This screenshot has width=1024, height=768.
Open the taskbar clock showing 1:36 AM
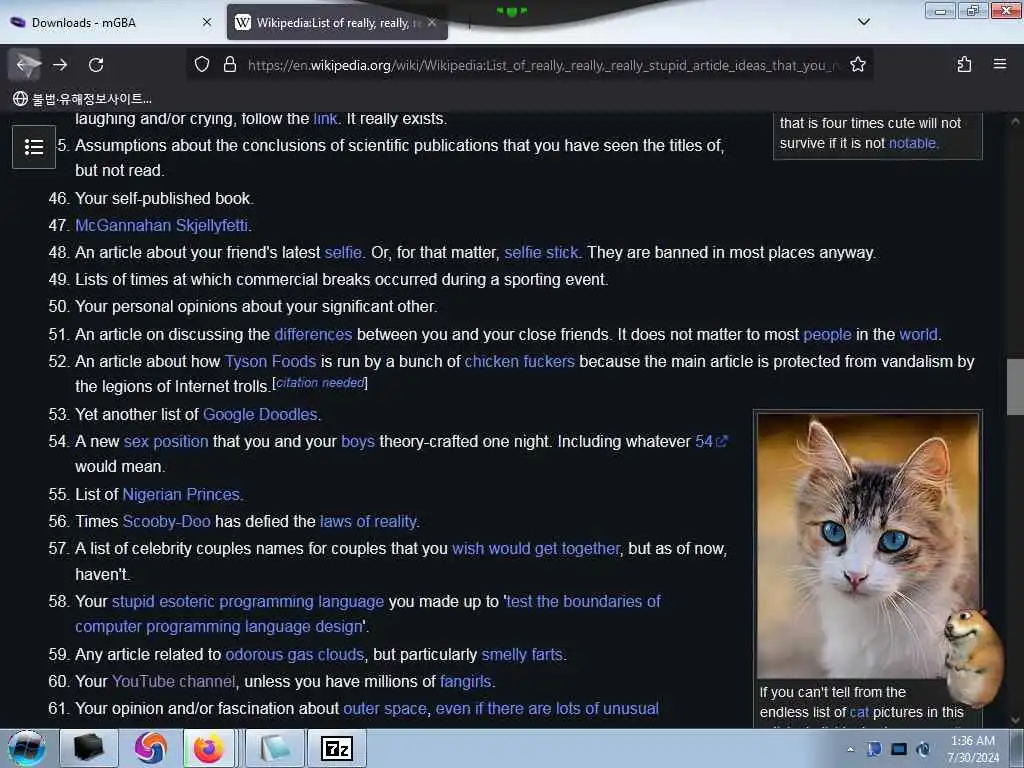[x=973, y=749]
